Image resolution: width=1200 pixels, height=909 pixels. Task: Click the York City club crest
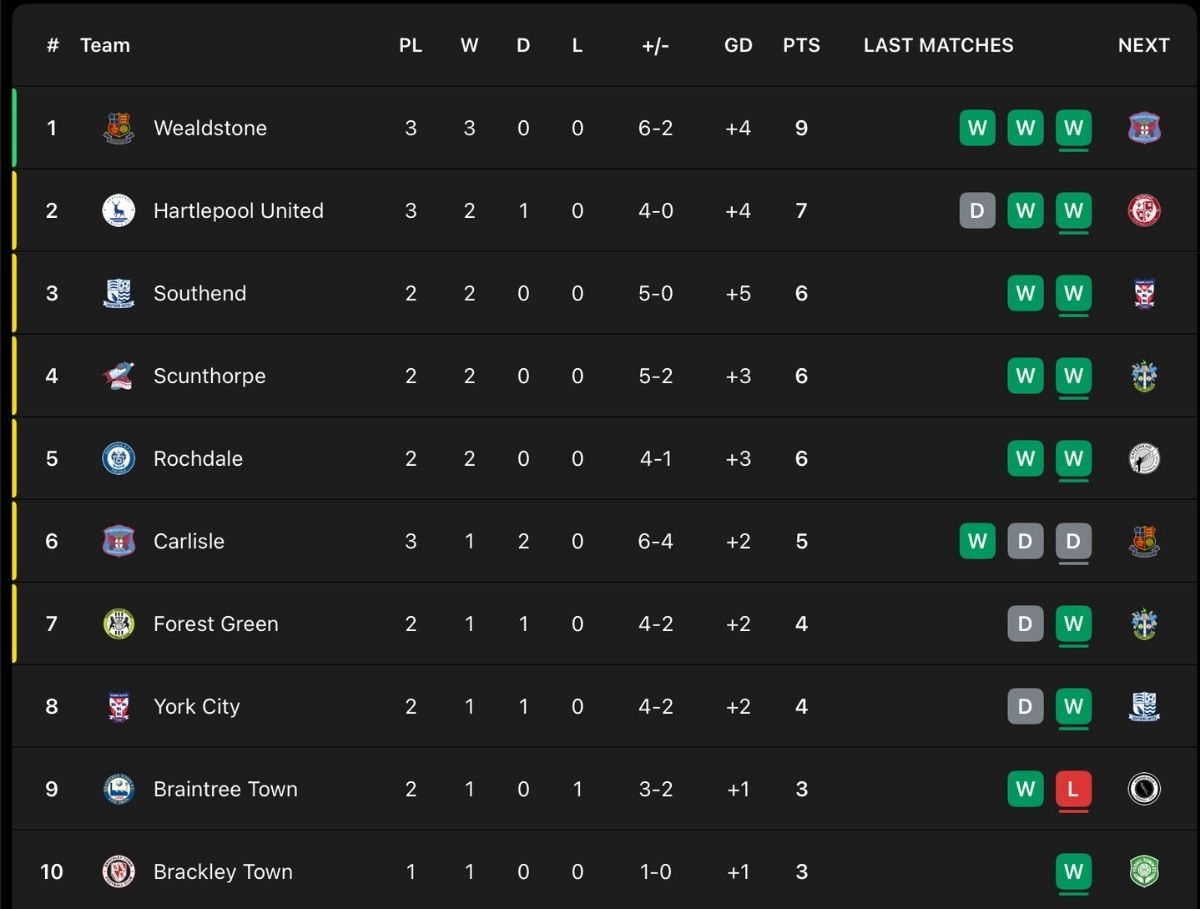(119, 707)
